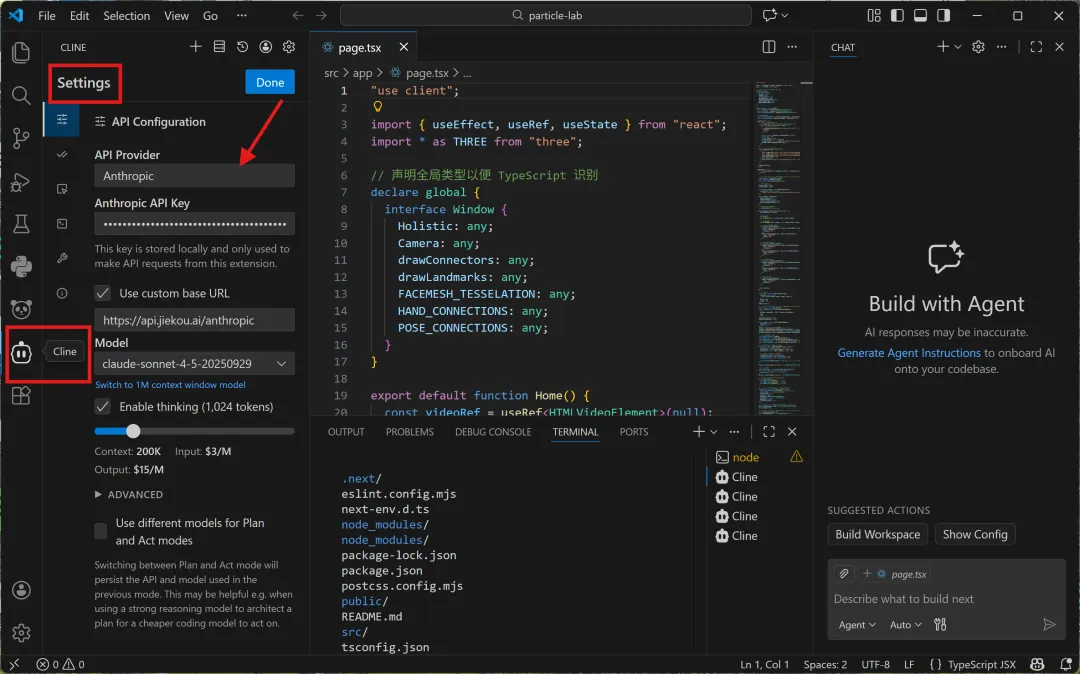Open the Cline robot icon in activity bar
The image size is (1080, 674).
click(21, 352)
